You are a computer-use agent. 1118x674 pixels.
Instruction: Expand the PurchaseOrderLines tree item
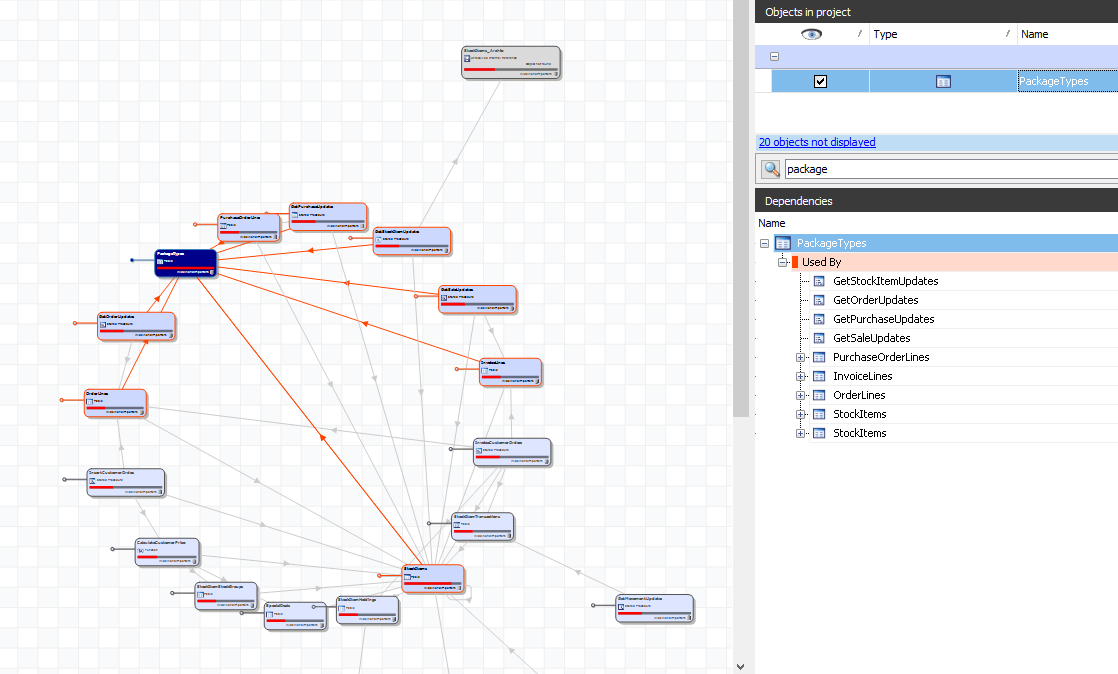801,357
